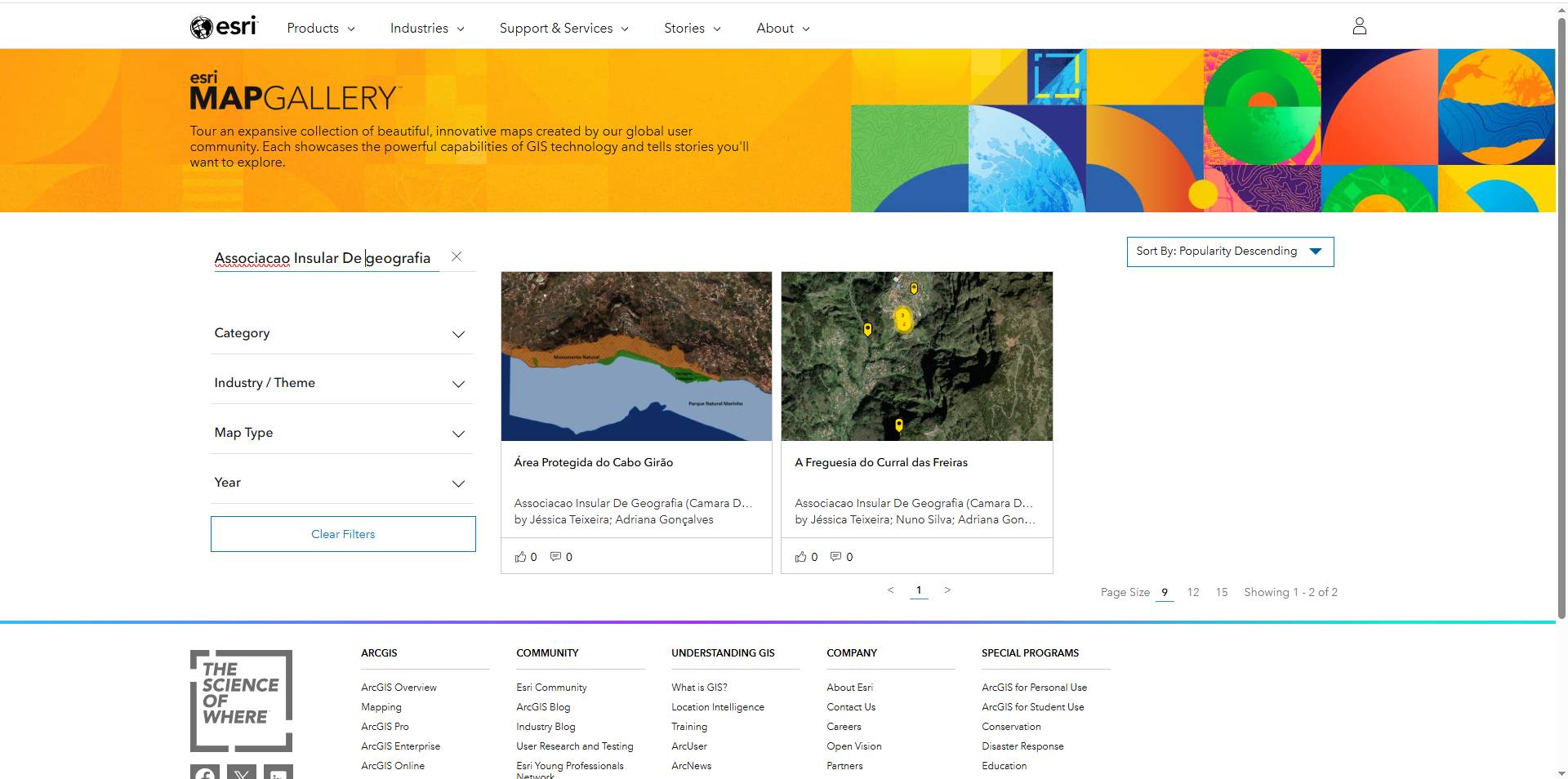This screenshot has width=1568, height=779.
Task: Open Conservation footer link
Action: pyautogui.click(x=1011, y=727)
